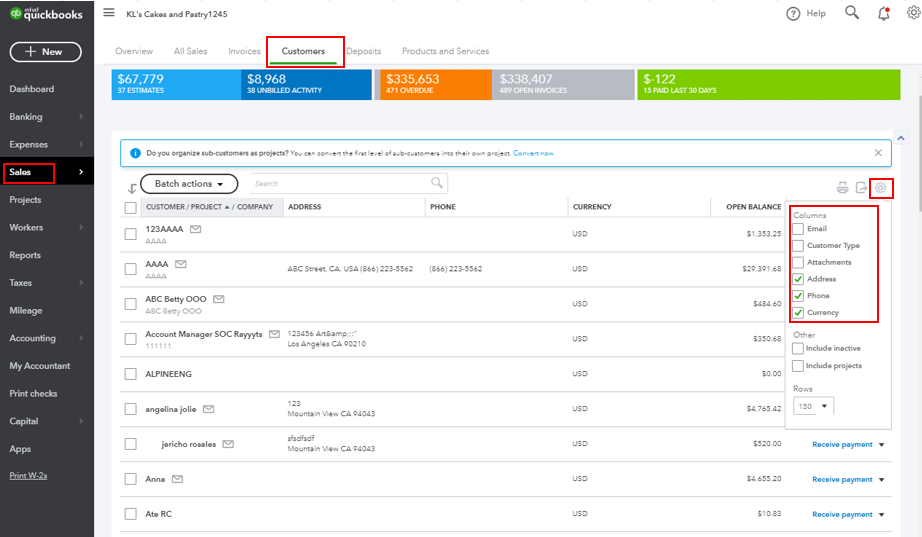The image size is (922, 537).
Task: Click the email envelope icon beside 123AAAA
Action: (196, 229)
